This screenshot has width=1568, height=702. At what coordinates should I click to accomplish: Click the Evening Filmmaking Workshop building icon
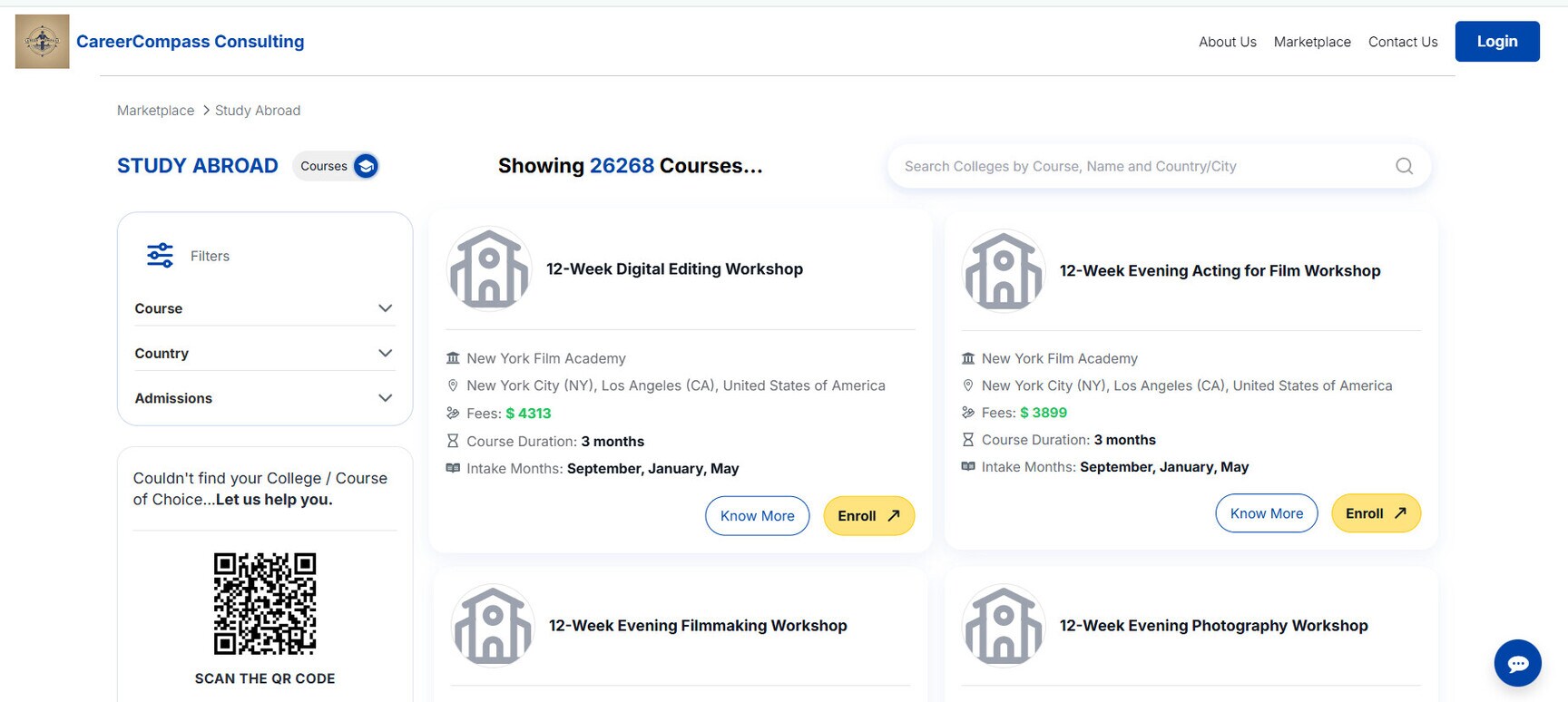(493, 626)
